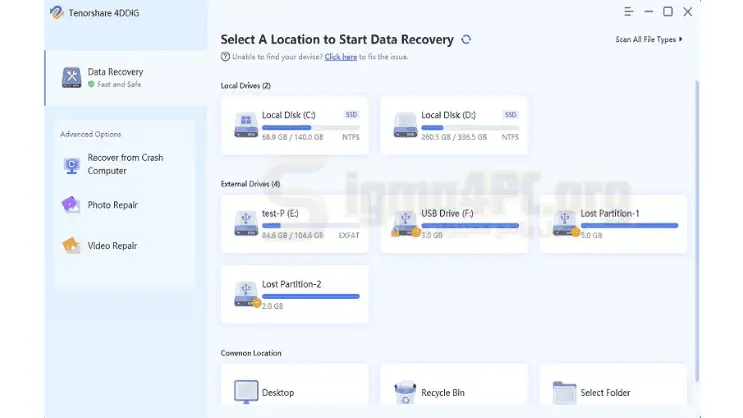Screen dimensions: 743x418
Task: Click the Video Repair icon
Action: [71, 245]
